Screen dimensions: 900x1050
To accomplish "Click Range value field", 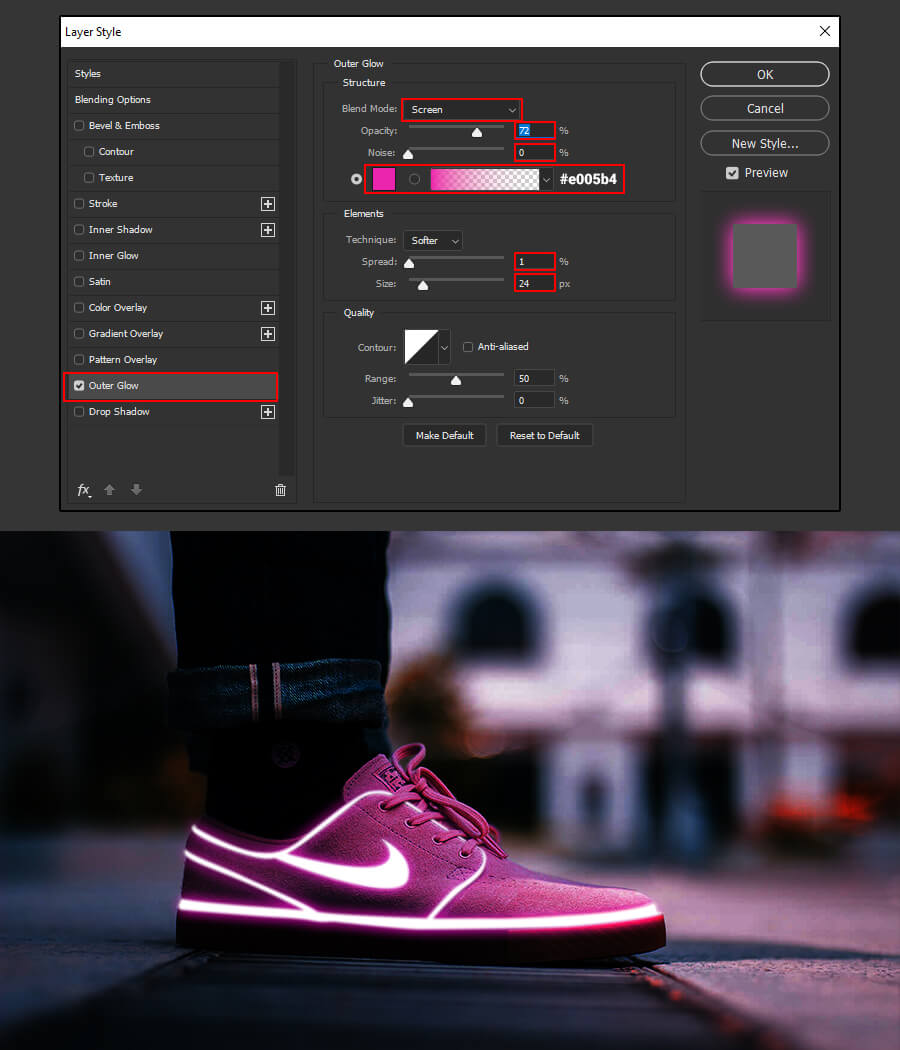I will [x=534, y=379].
